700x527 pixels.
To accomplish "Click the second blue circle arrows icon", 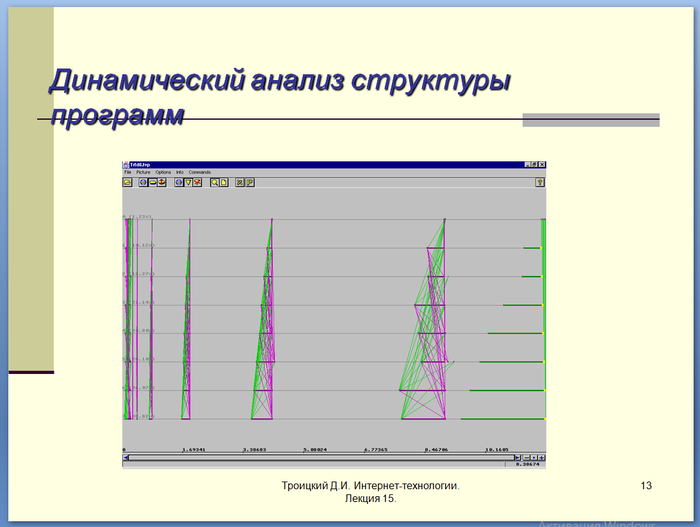I will pyautogui.click(x=179, y=182).
